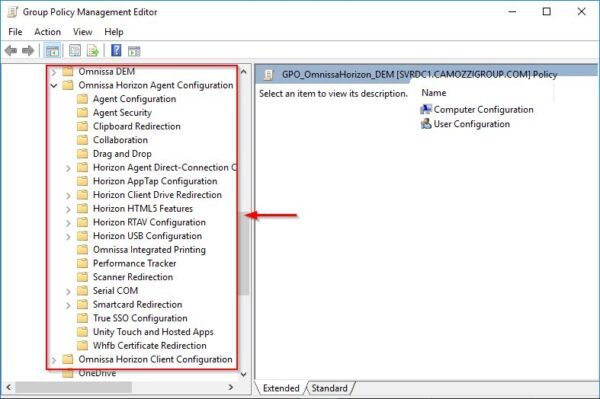The image size is (600, 399).
Task: Click tree horizontal scrollbar right arrow
Action: tap(231, 387)
